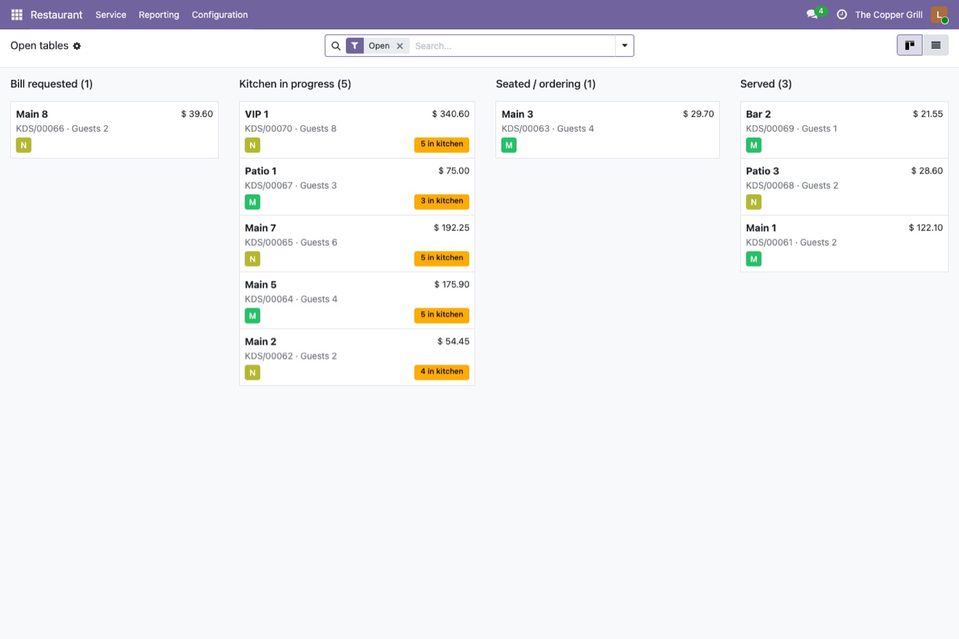This screenshot has width=959, height=639.
Task: Click the M avatar on Bar 2
Action: pyautogui.click(x=754, y=146)
